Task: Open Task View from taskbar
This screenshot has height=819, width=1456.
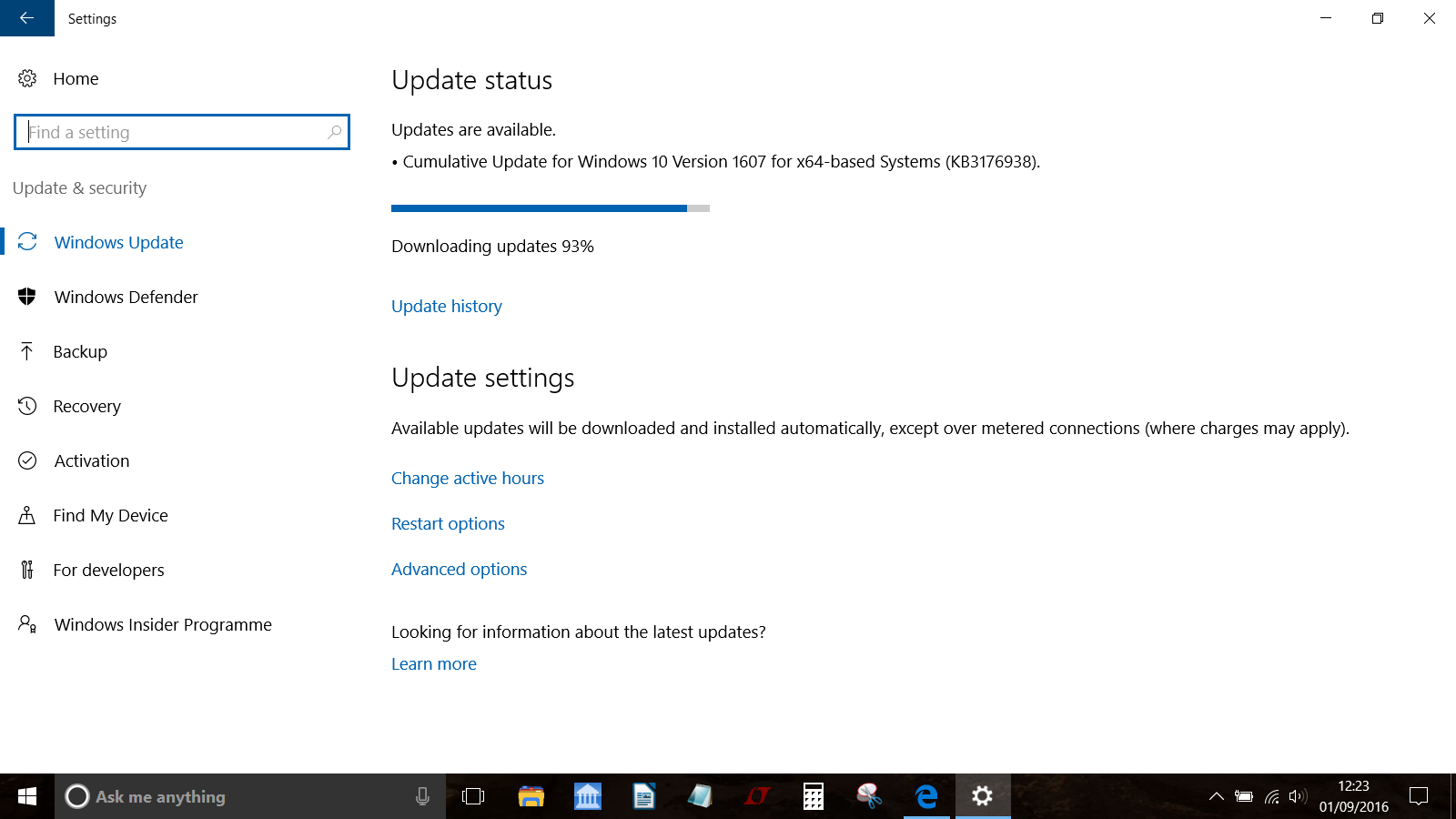Action: (473, 796)
